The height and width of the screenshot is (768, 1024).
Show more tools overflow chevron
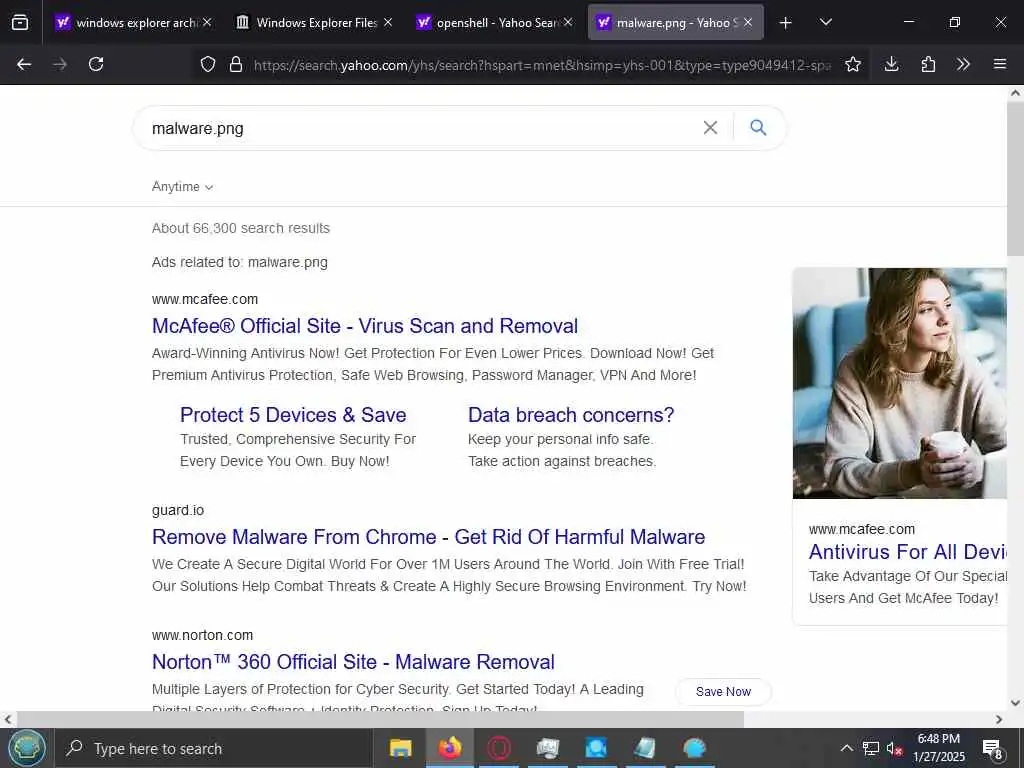pyautogui.click(x=963, y=64)
